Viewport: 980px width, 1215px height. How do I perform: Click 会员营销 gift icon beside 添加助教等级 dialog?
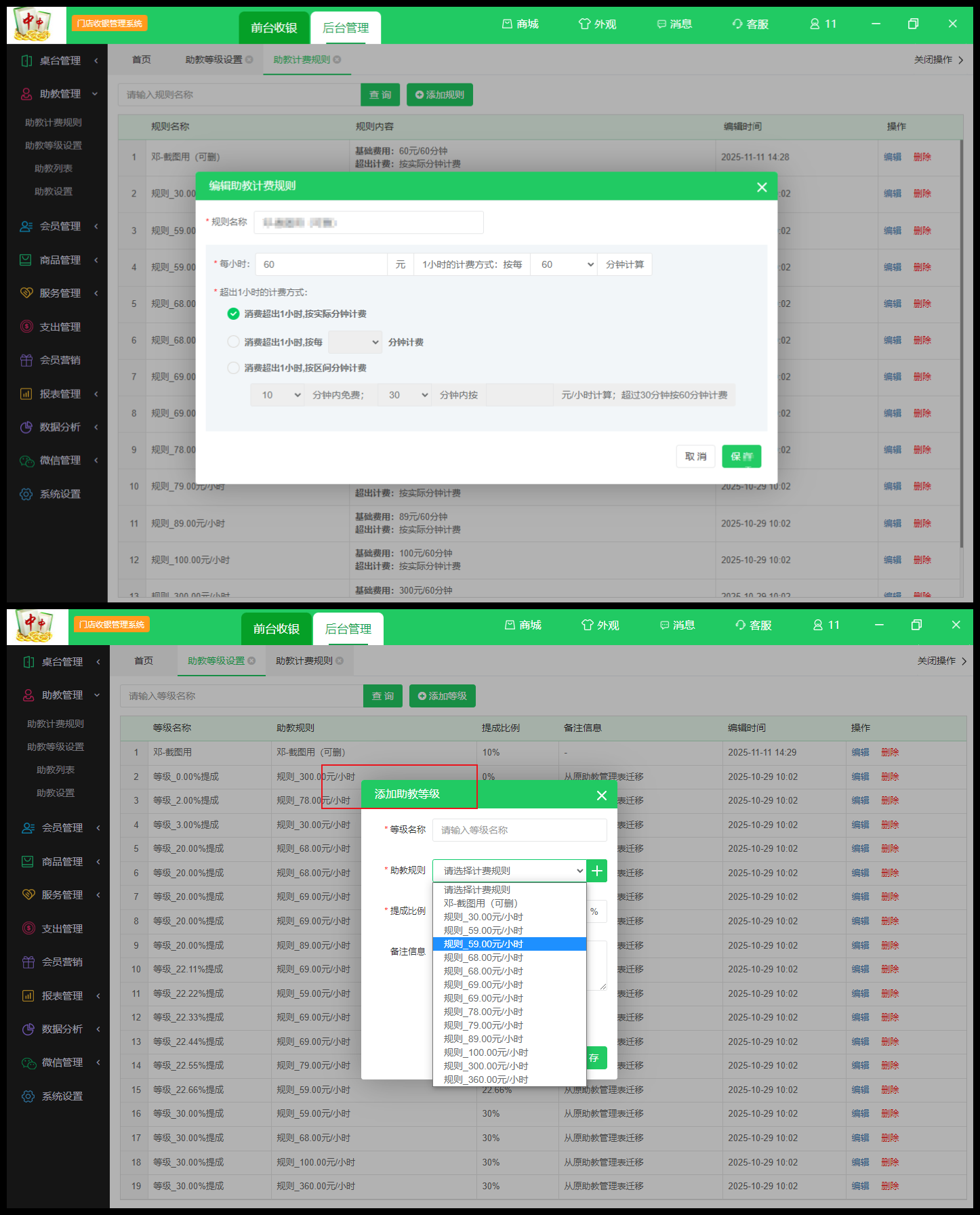28,962
